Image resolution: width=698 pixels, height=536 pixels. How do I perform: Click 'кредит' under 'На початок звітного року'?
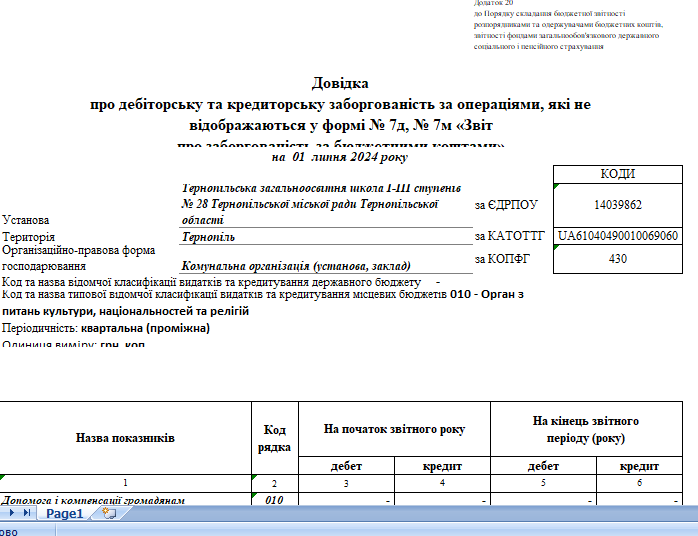[442, 466]
